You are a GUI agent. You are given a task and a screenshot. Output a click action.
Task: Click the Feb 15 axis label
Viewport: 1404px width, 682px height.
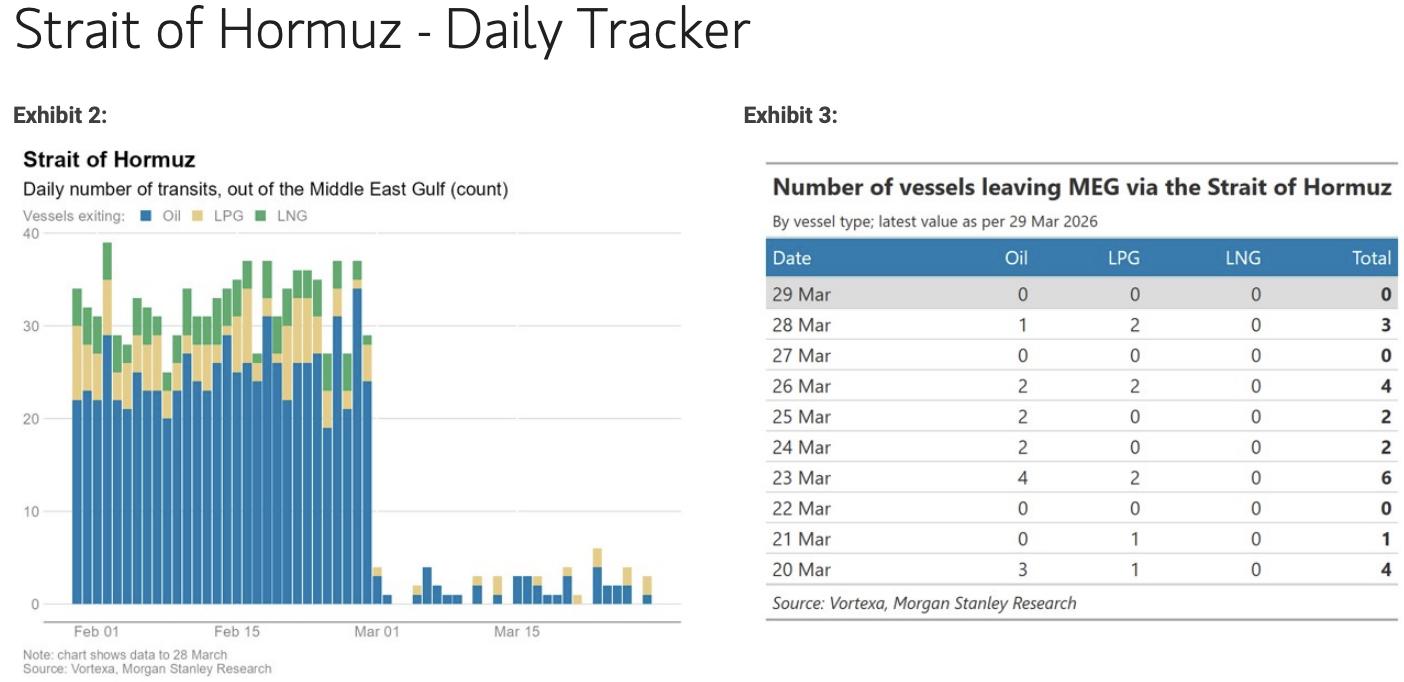point(237,632)
